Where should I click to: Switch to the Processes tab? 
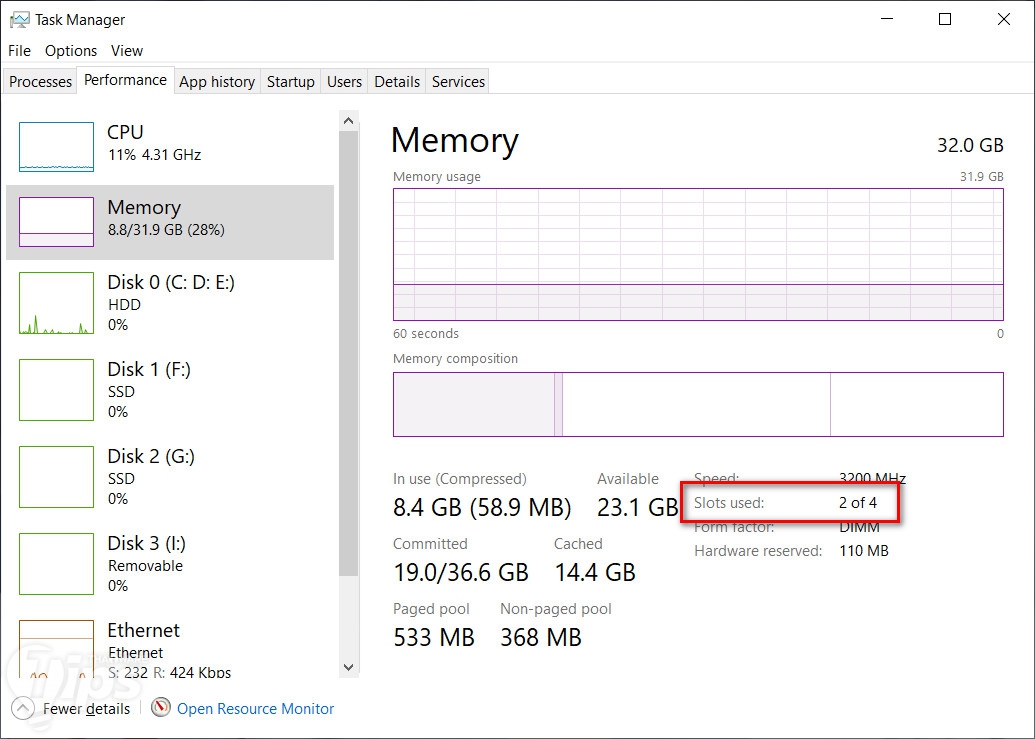pos(41,82)
